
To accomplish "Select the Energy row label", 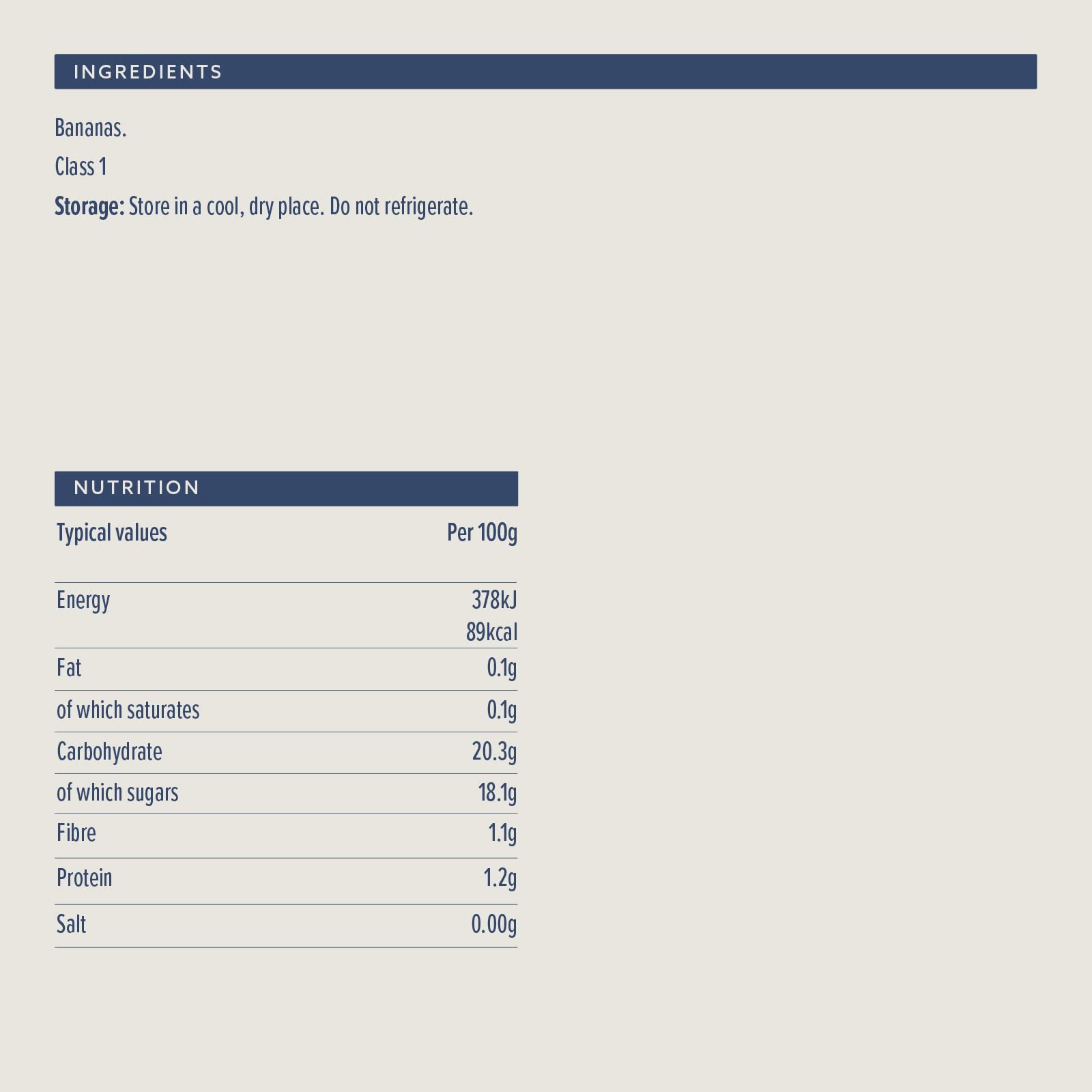I will [x=83, y=601].
